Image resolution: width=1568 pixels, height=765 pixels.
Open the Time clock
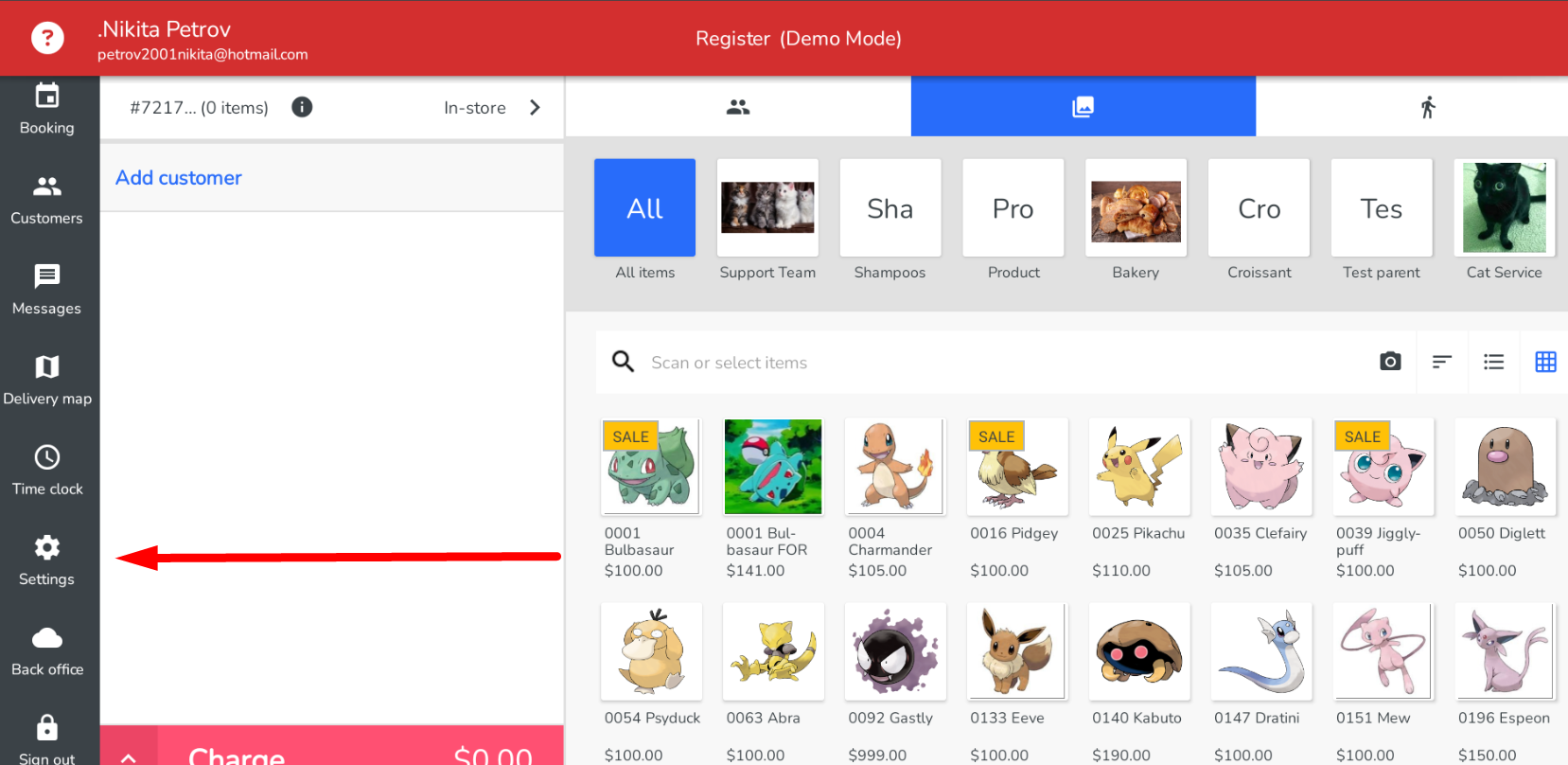point(47,471)
